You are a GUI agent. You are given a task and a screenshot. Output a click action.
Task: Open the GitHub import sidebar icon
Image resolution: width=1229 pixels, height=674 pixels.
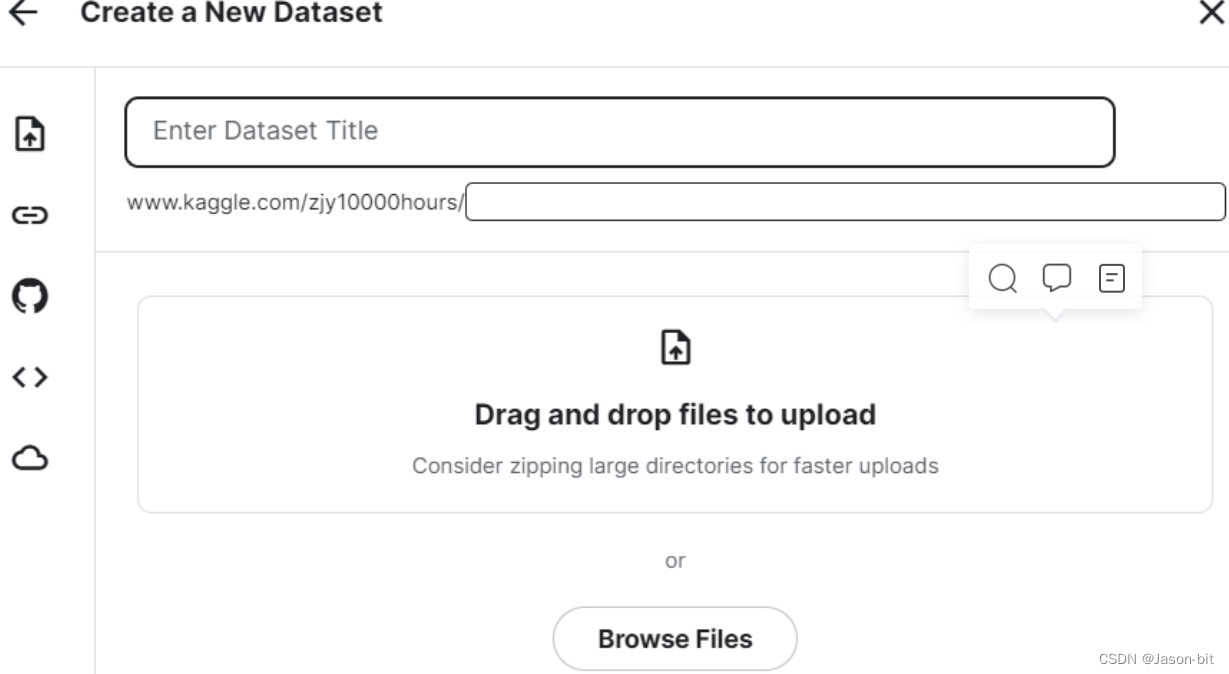29,296
